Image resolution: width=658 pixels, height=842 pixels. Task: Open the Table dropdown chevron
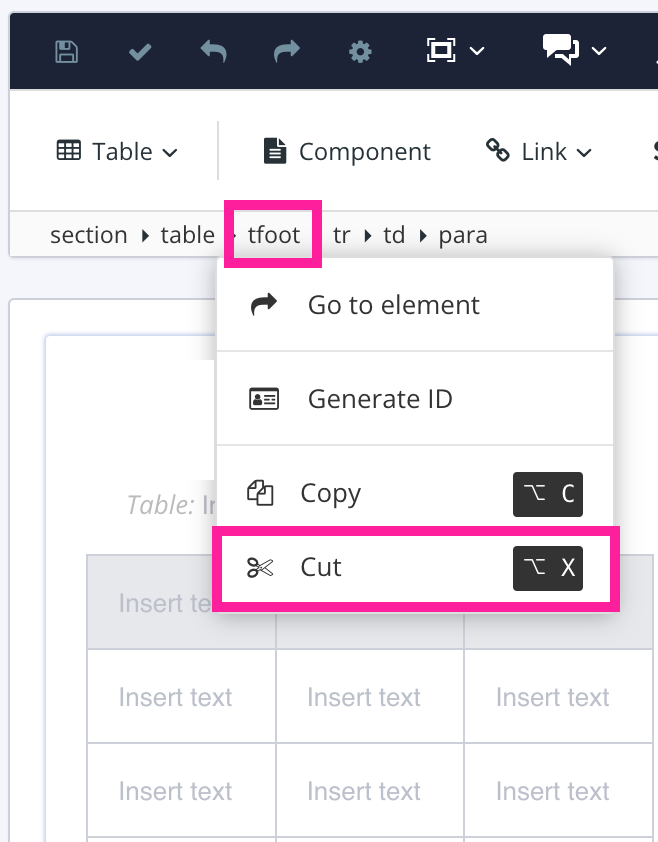pos(170,153)
